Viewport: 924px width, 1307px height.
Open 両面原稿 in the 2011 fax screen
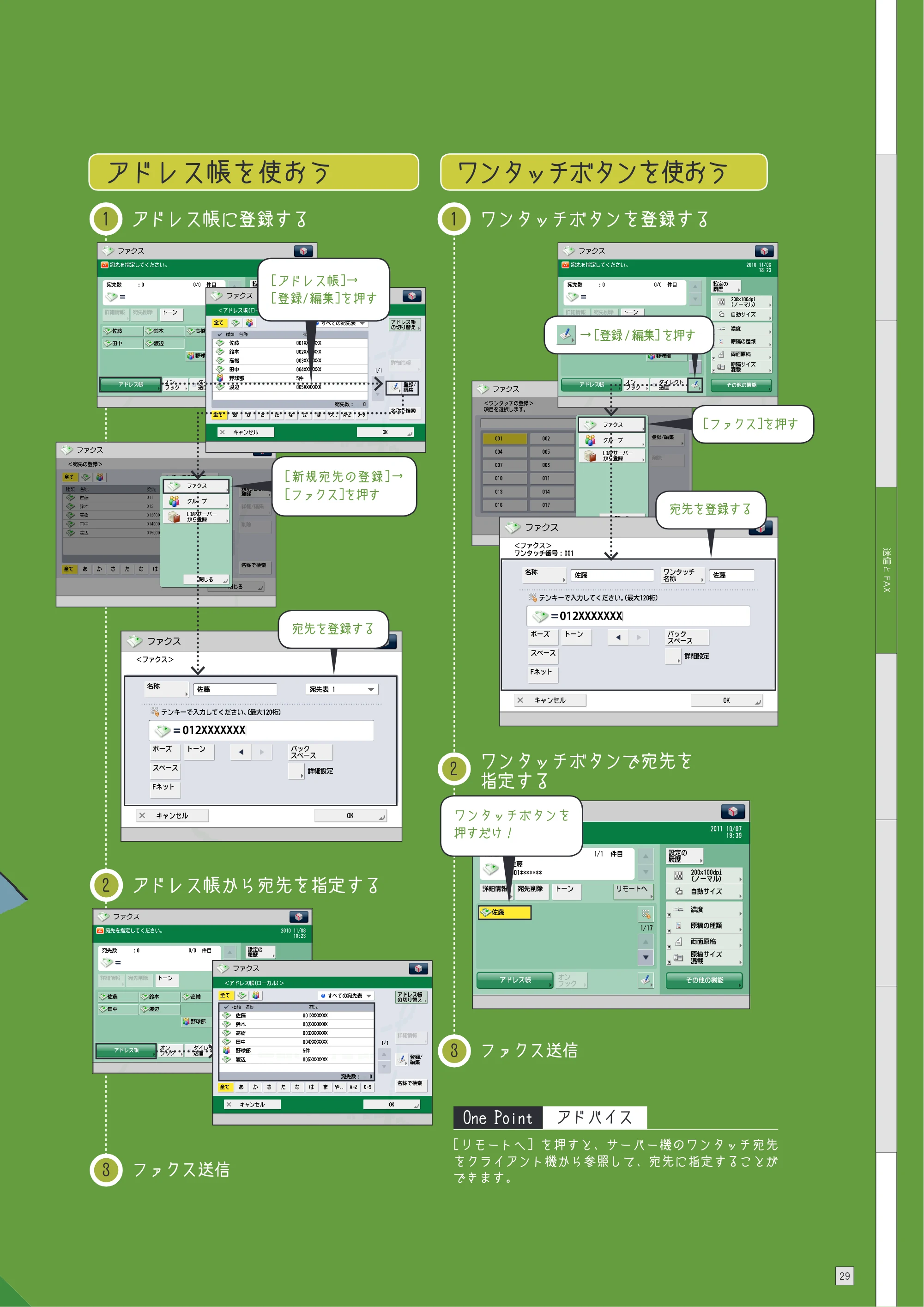pos(704,942)
